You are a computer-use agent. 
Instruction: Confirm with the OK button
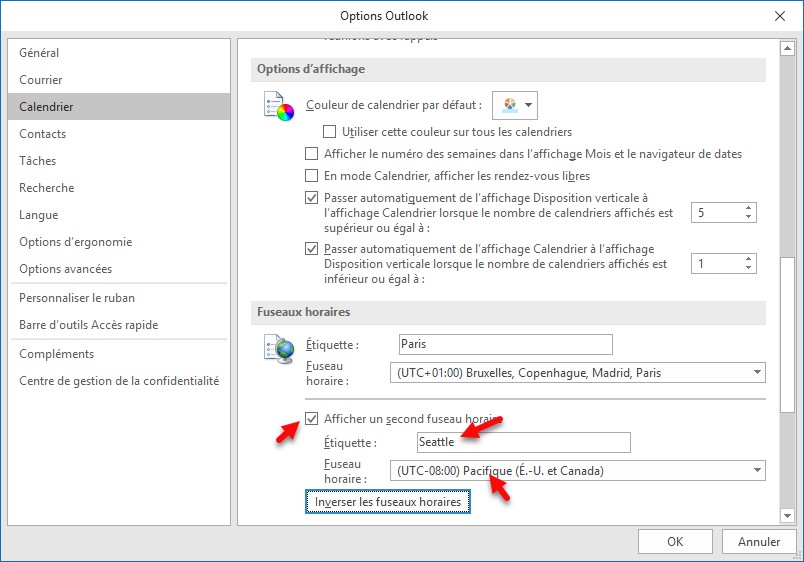675,541
